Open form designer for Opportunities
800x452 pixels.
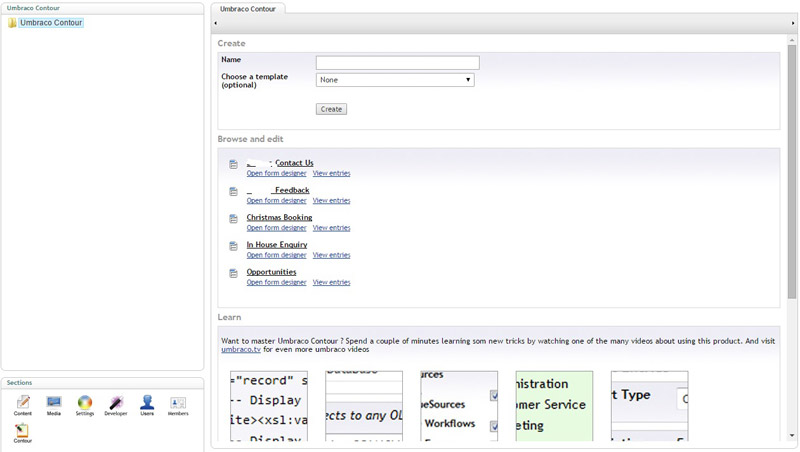(x=277, y=283)
